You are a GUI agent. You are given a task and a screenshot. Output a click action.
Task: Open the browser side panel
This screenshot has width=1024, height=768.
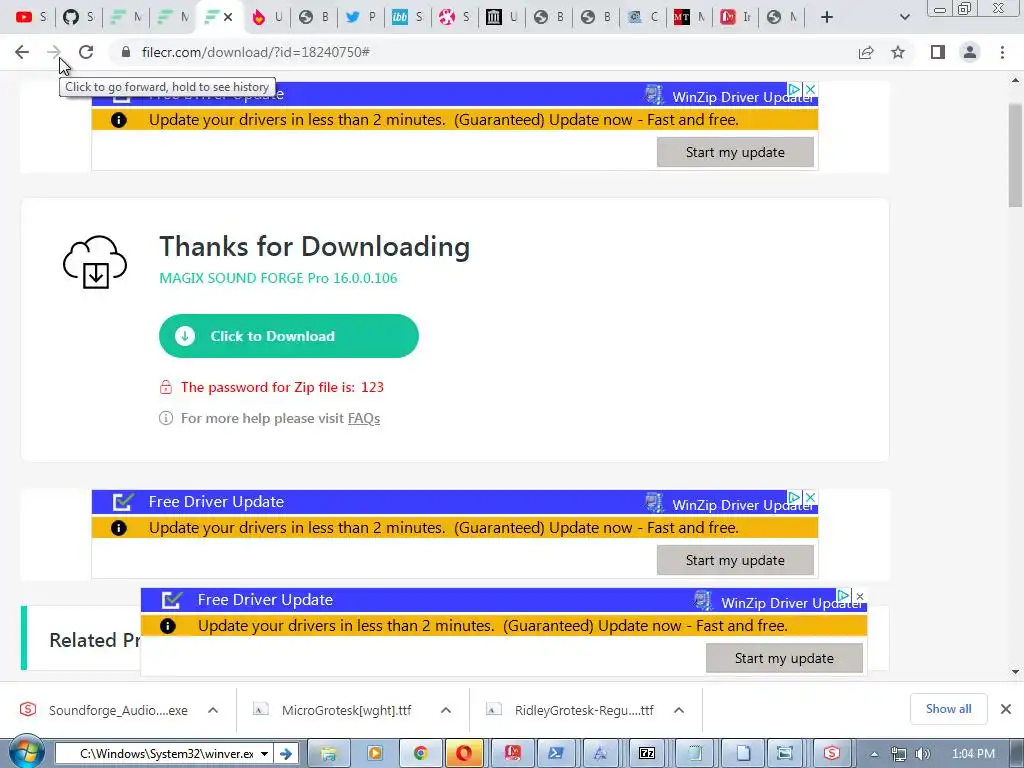click(x=938, y=52)
